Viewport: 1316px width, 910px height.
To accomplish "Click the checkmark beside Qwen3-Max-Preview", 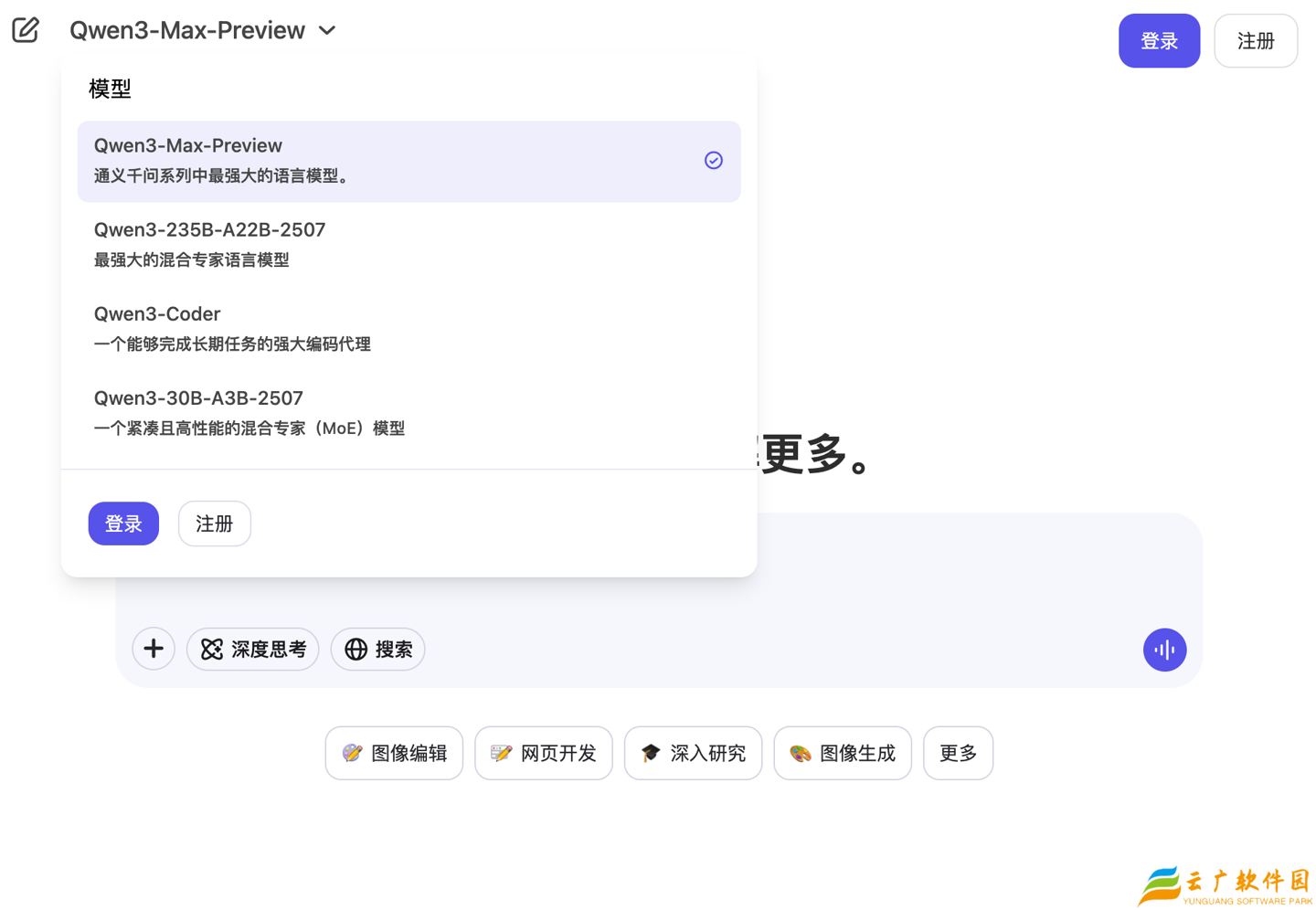I will 714,161.
